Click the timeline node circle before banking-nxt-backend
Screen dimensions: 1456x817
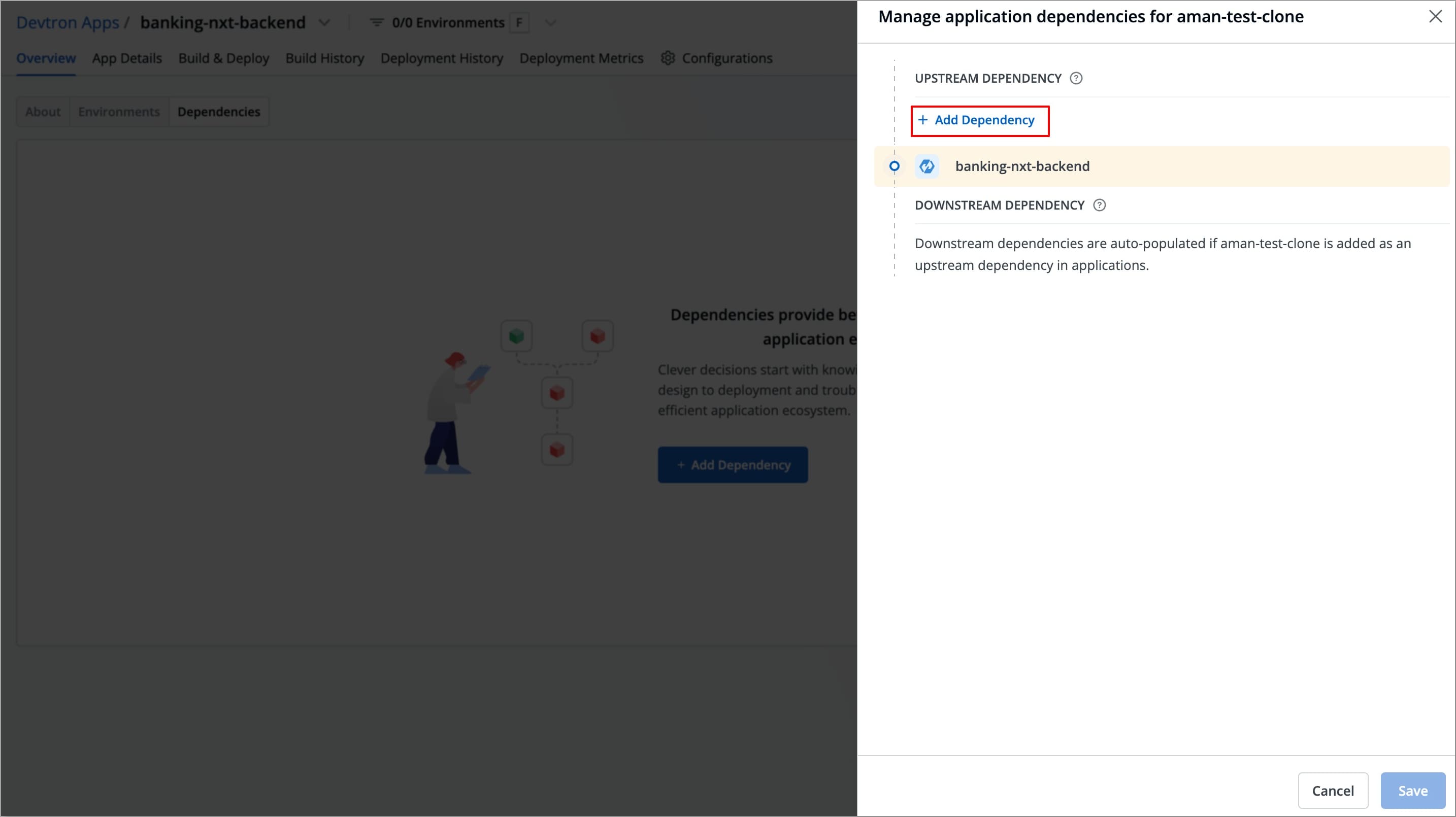pyautogui.click(x=894, y=166)
